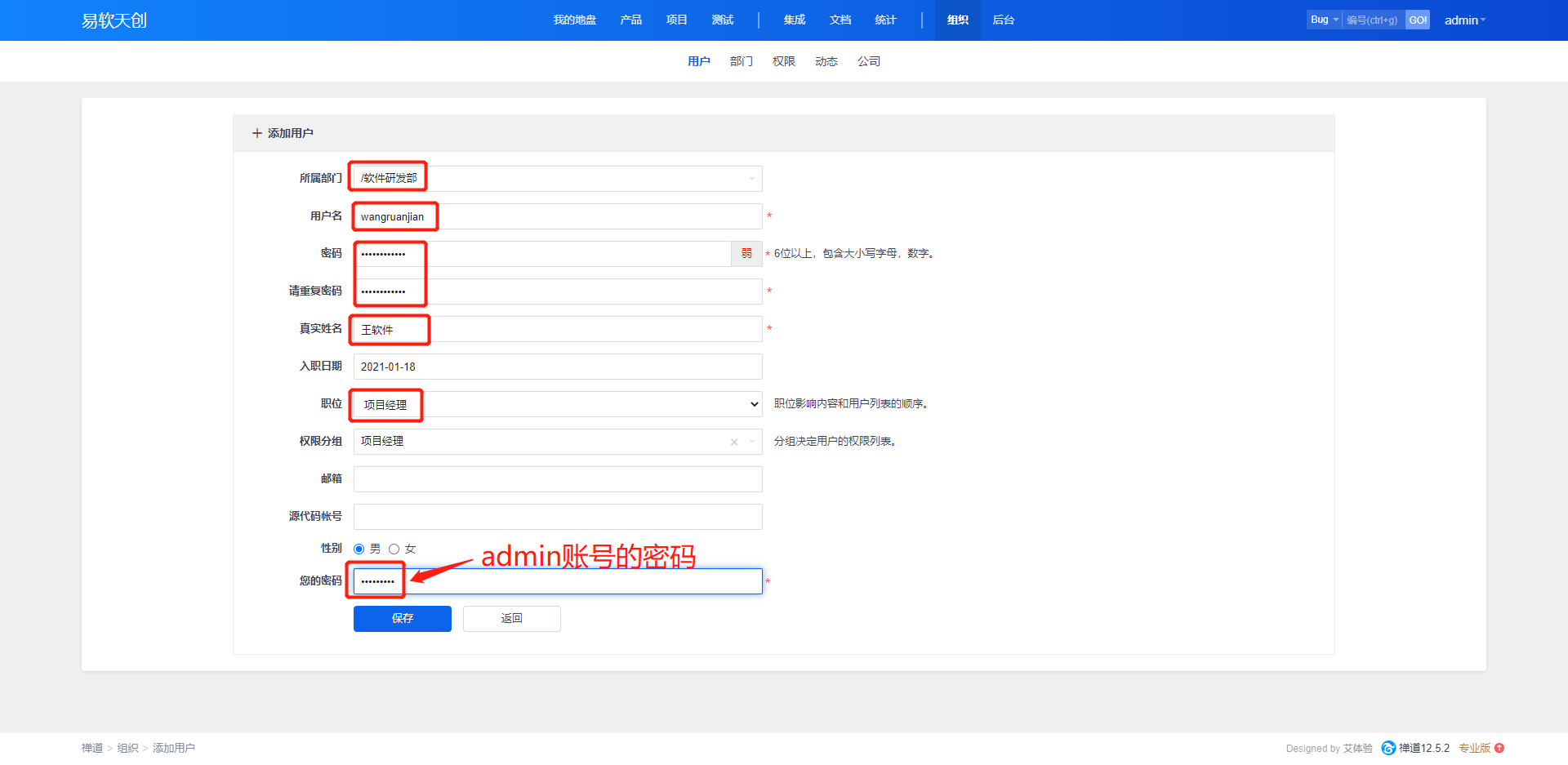Click the GO! search button

pyautogui.click(x=1418, y=20)
